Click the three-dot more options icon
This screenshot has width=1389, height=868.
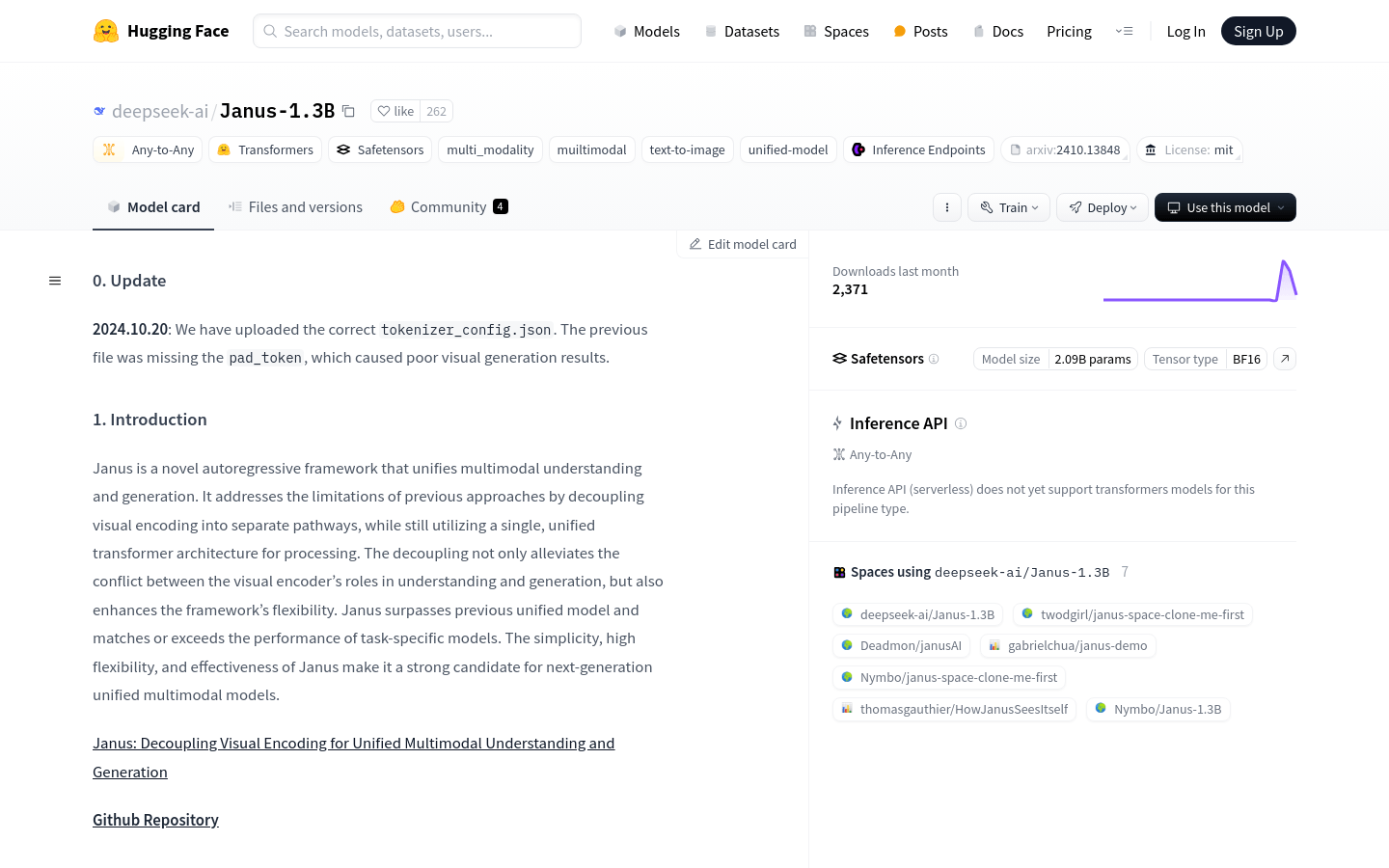[947, 207]
